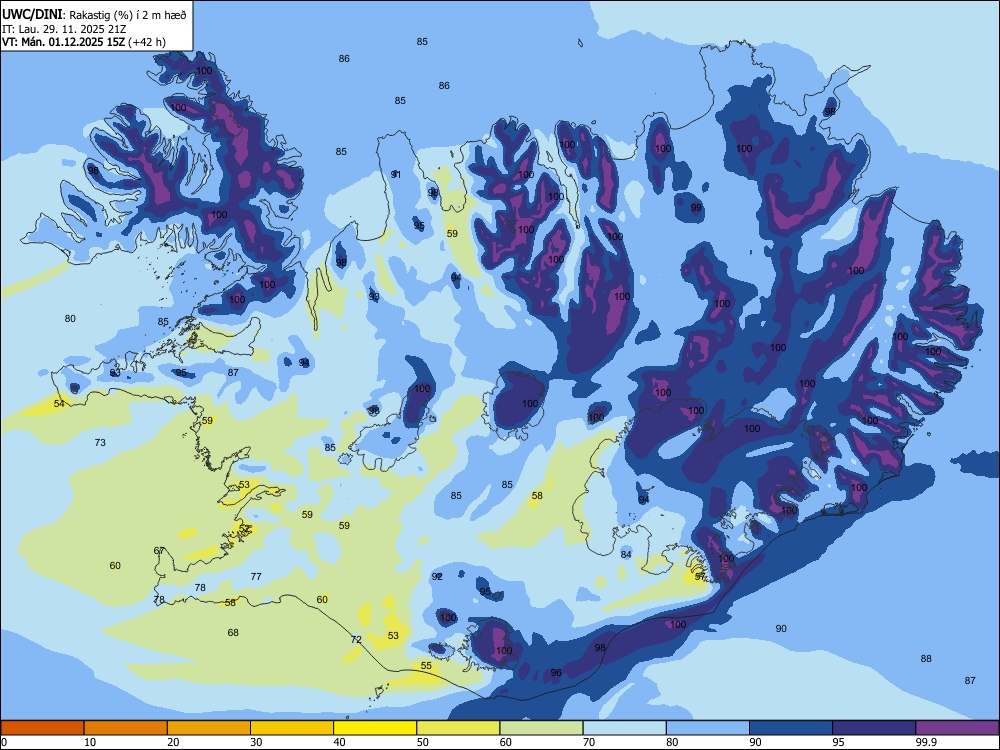The image size is (1000, 750).
Task: Click the legend tick label '95'
Action: 838,742
